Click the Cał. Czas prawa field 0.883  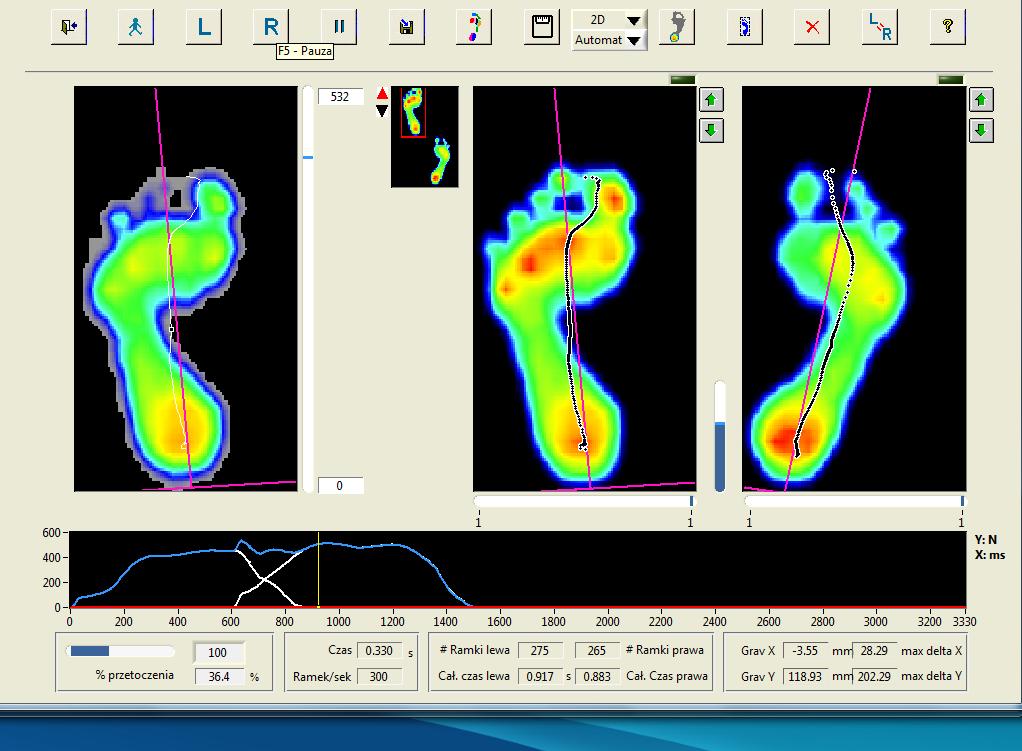click(x=596, y=677)
